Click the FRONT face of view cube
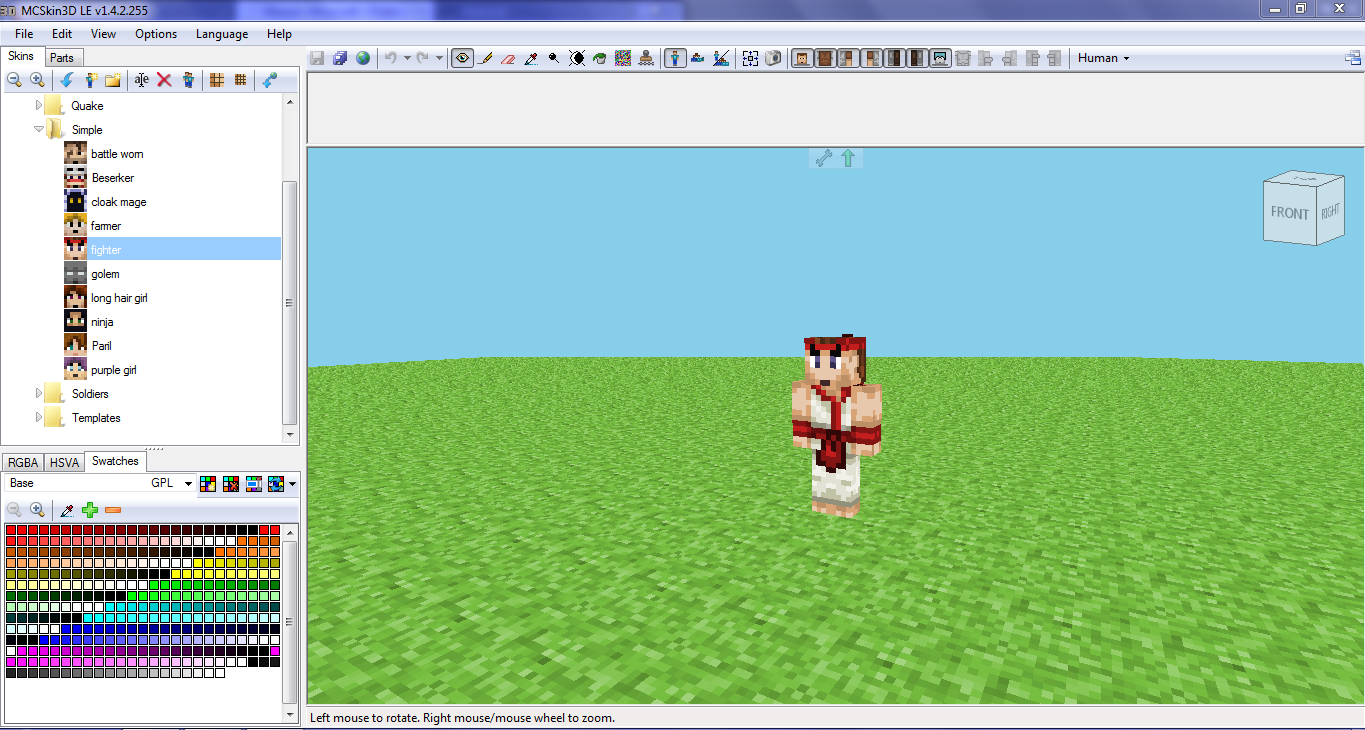The image size is (1365, 730). [x=1288, y=214]
